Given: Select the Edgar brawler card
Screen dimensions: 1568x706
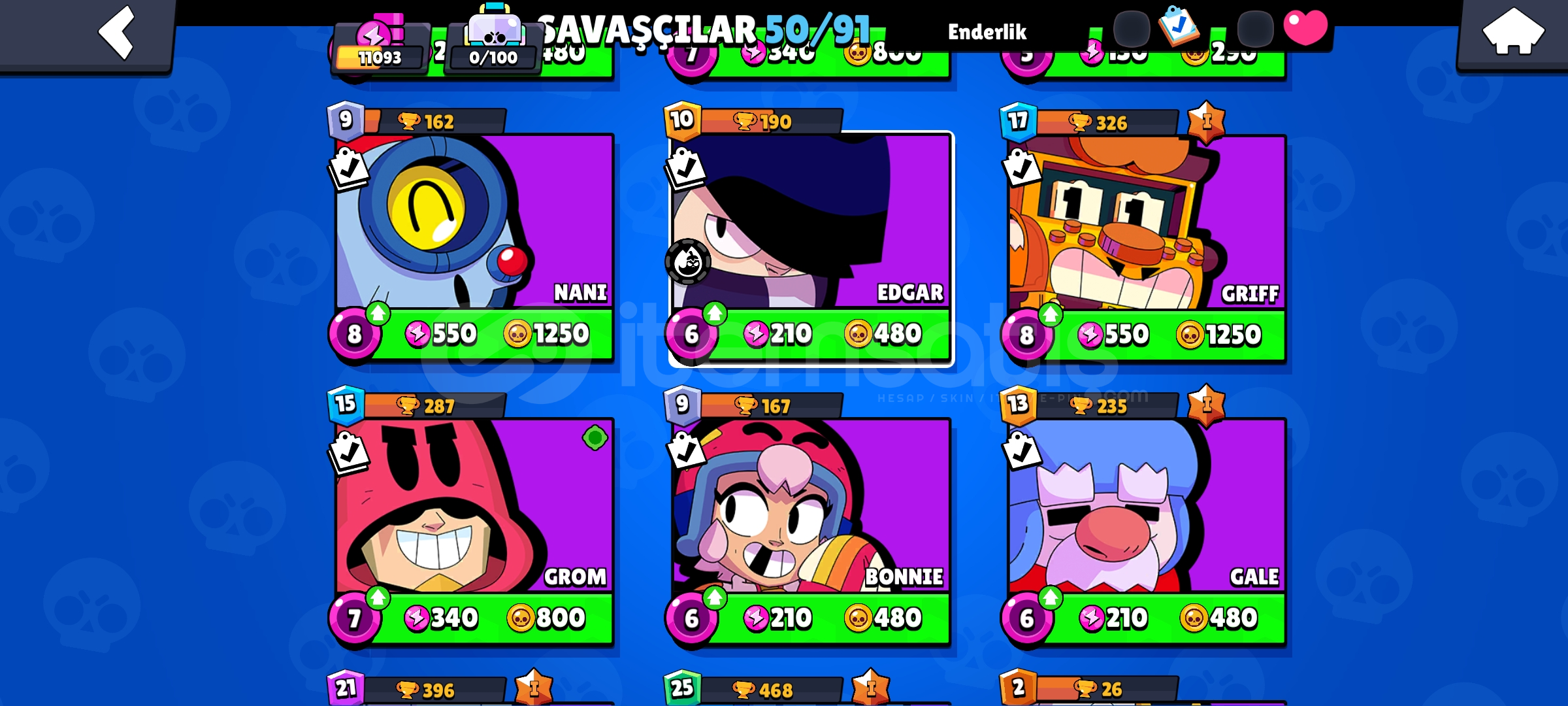Looking at the screenshot, I should [x=811, y=248].
